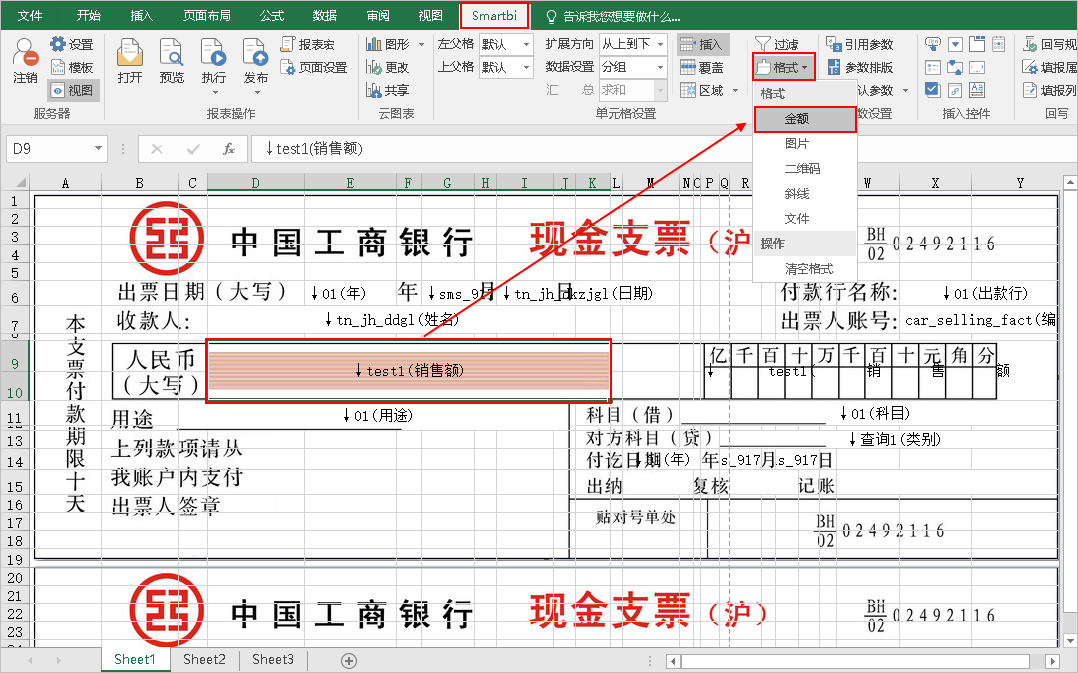The image size is (1078, 673).
Task: Click 参数排版 parameter layout icon
Action: [833, 67]
